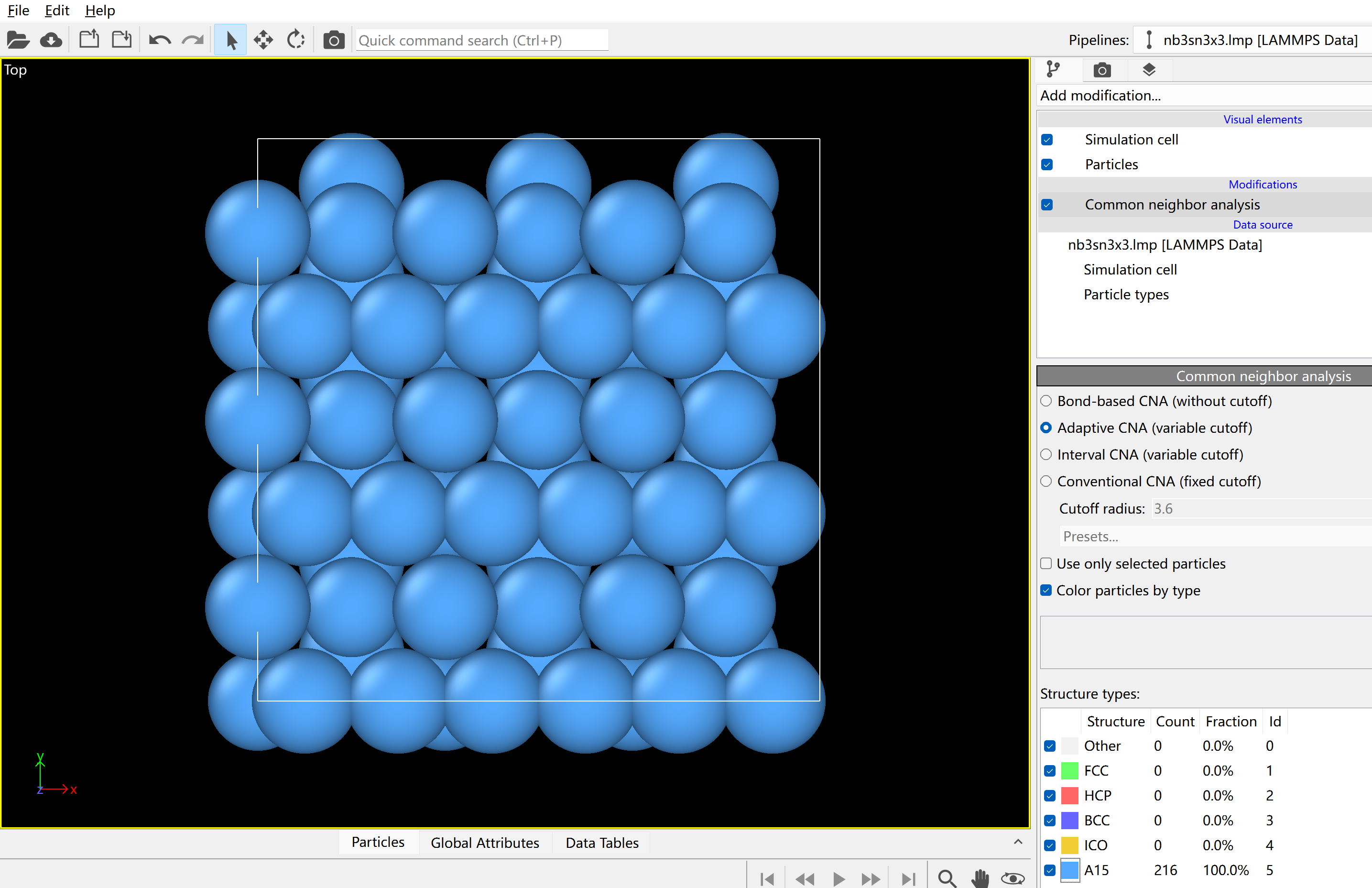Image resolution: width=1372 pixels, height=888 pixels.
Task: Switch to the Global Attributes tab
Action: 484,843
